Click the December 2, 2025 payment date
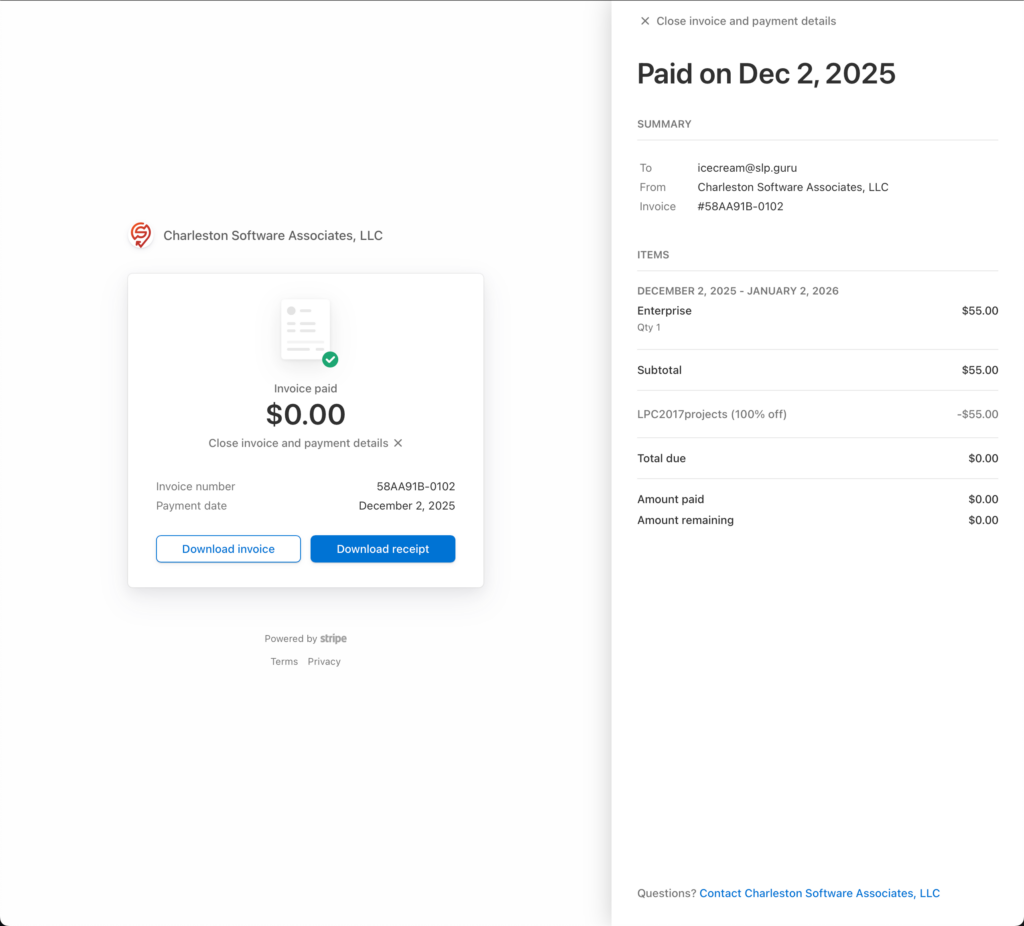The width and height of the screenshot is (1024, 926). tap(406, 506)
